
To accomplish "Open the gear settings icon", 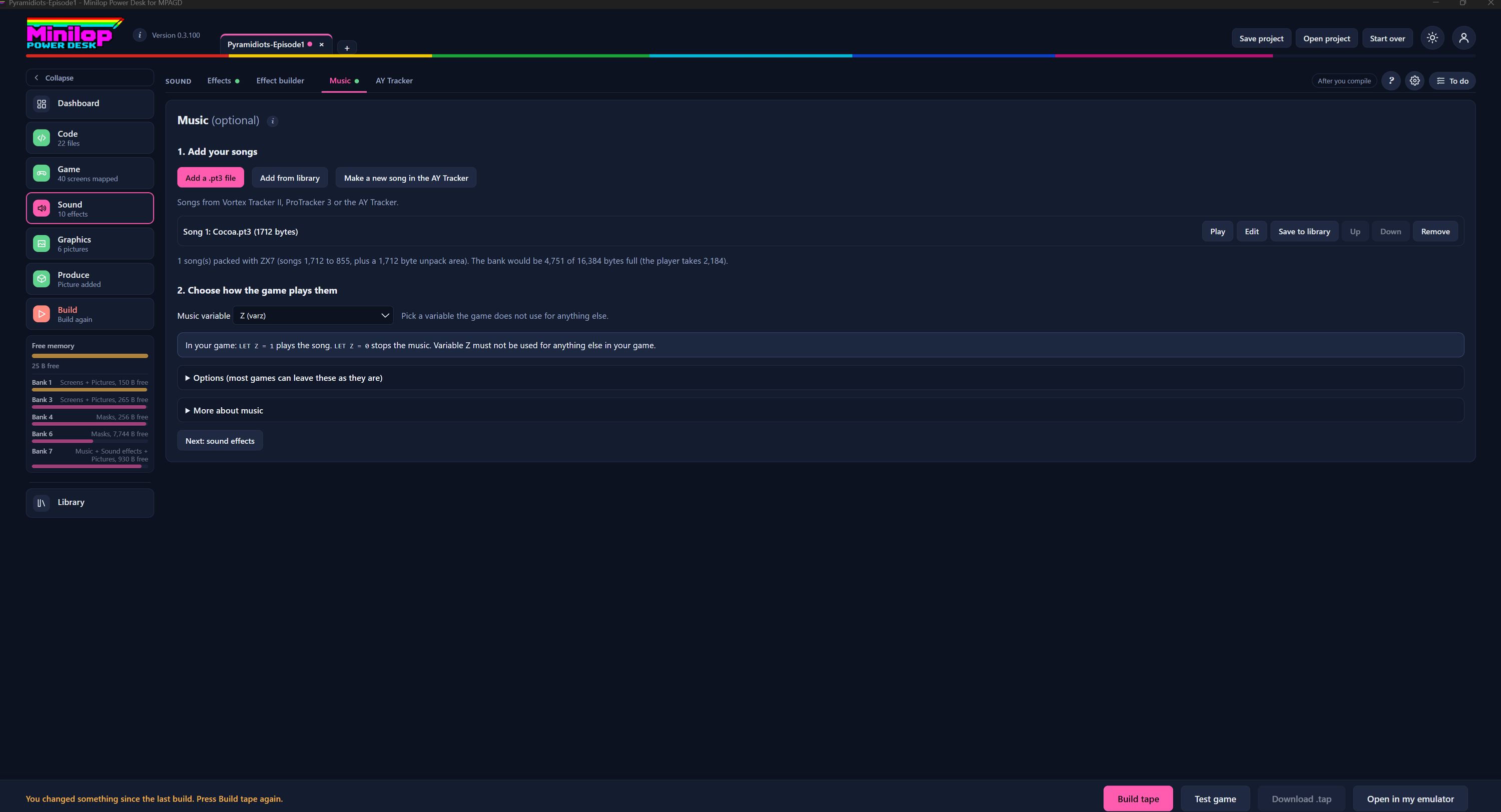I will point(1415,81).
